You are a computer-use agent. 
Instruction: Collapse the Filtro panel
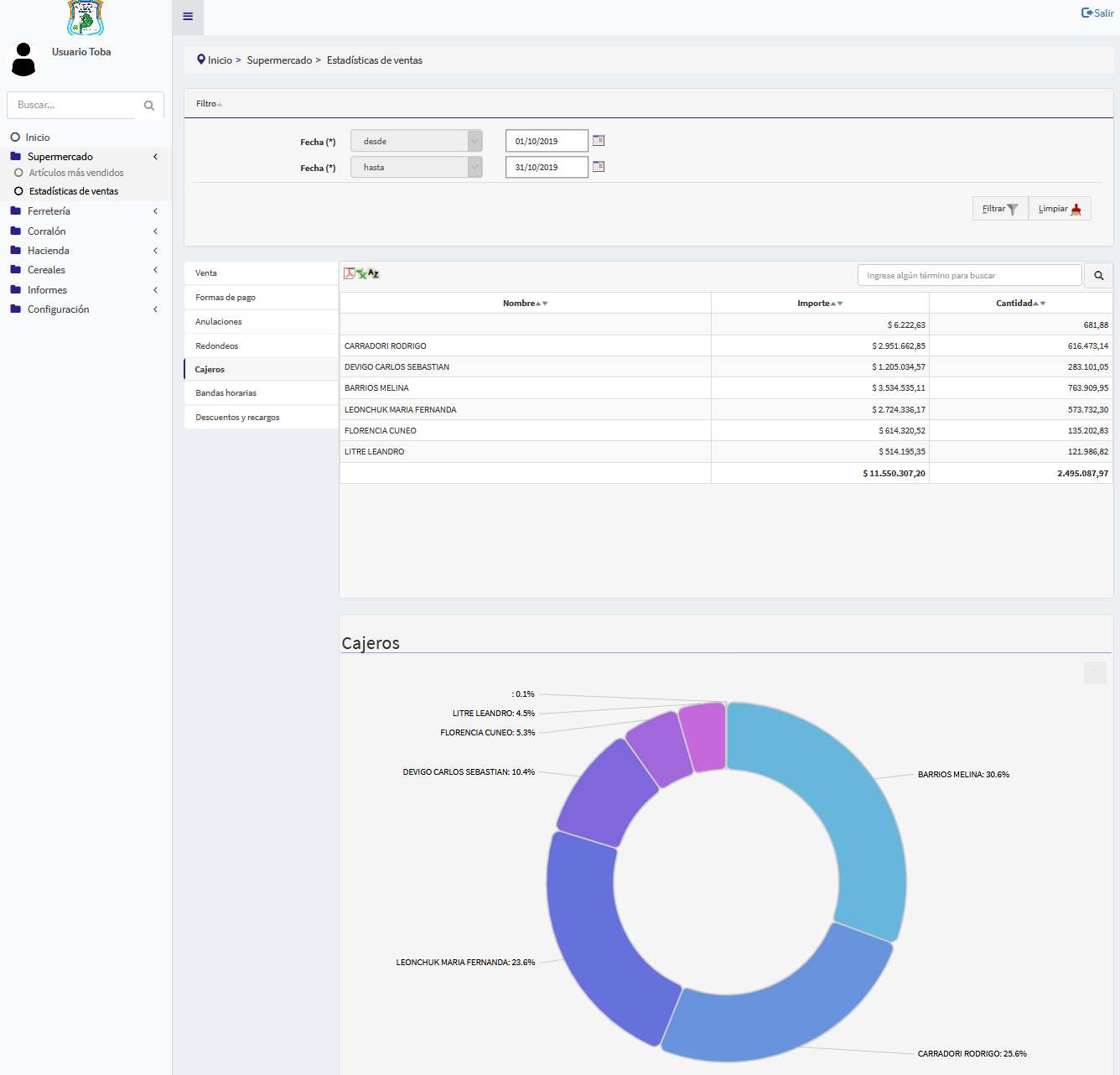209,104
